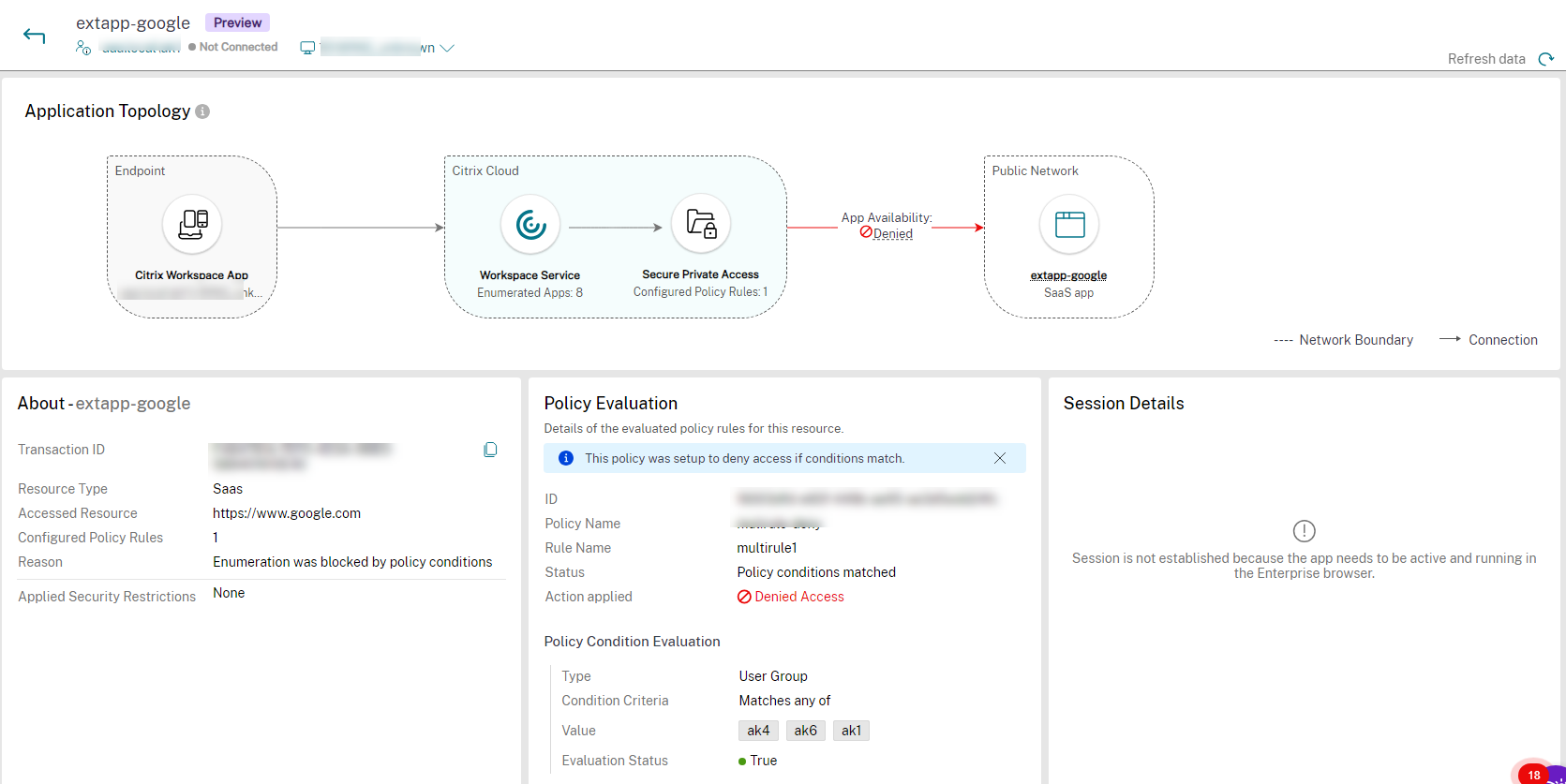Viewport: 1566px width, 784px height.
Task: Click the ak4 user group value tag
Action: pos(758,731)
